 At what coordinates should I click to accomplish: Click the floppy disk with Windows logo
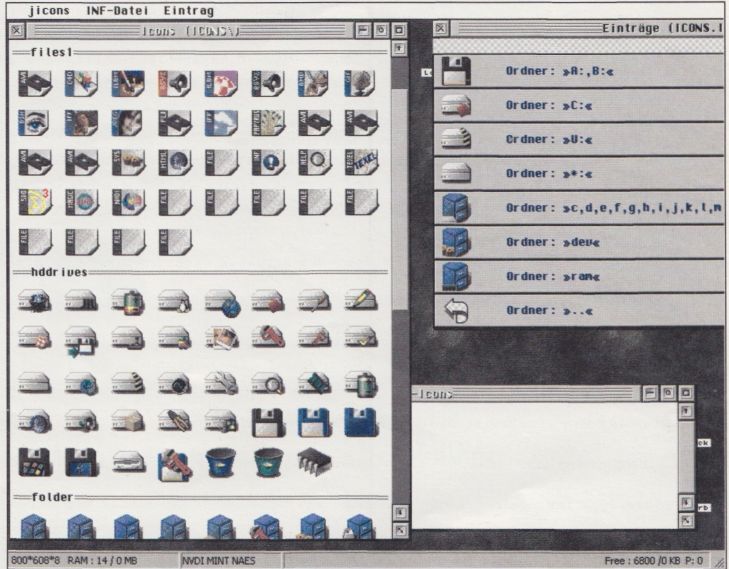pos(35,461)
